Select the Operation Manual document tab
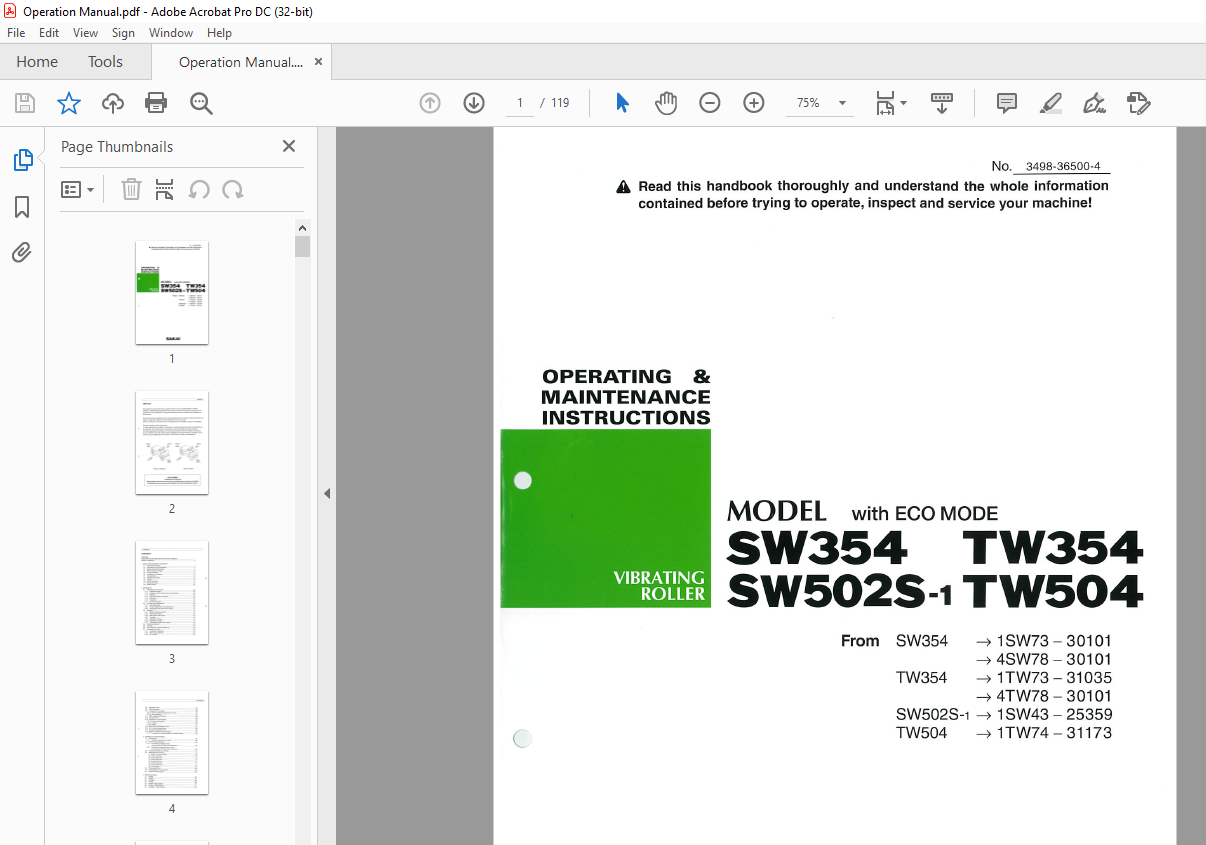1206x845 pixels. tap(240, 62)
